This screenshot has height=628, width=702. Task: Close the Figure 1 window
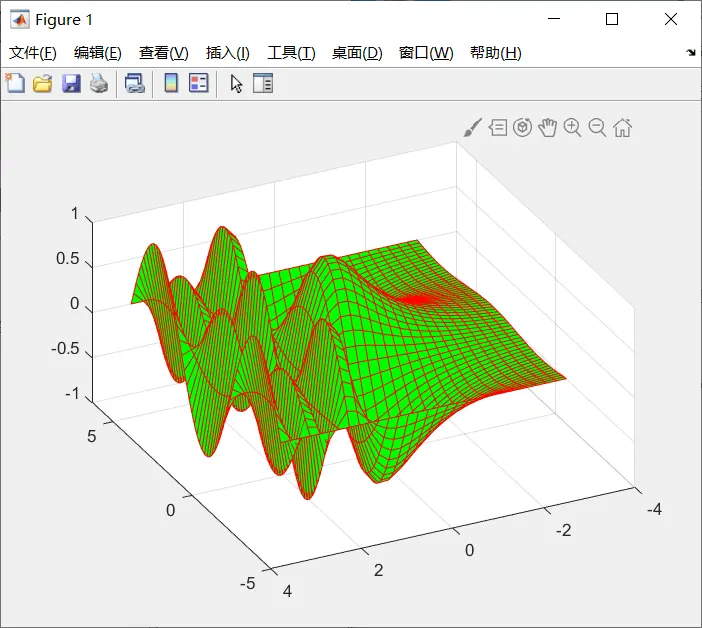[671, 19]
